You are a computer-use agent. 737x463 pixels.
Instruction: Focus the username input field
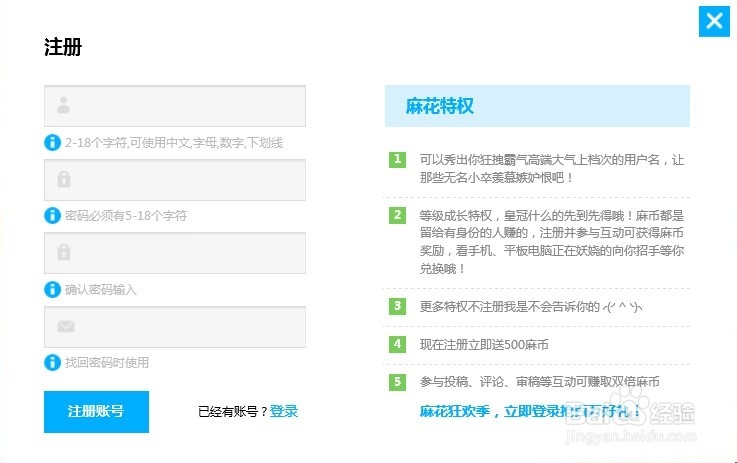[x=185, y=105]
